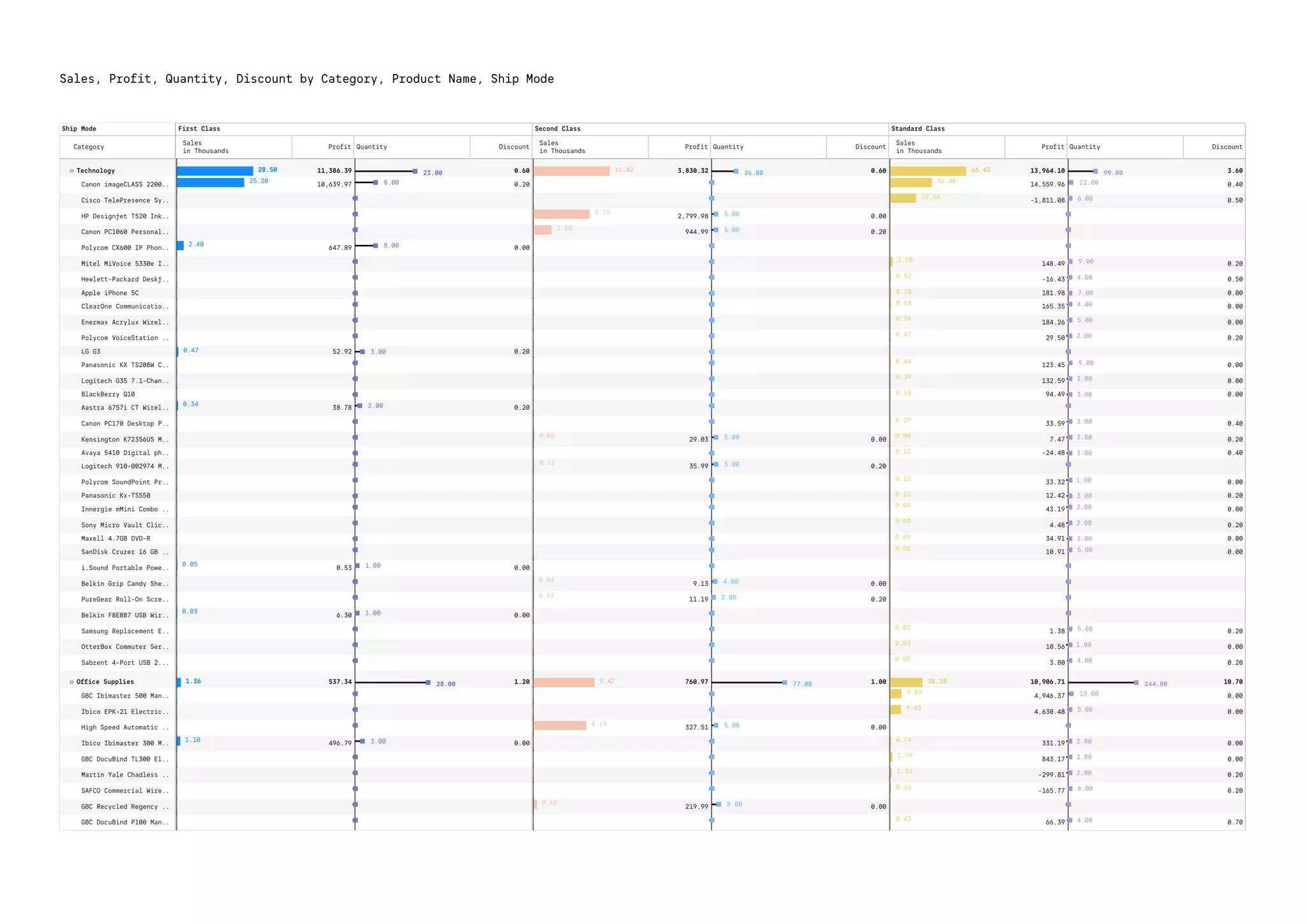Select the LG G3 product row label
Viewport: 1307px width, 924px height.
tap(91, 352)
